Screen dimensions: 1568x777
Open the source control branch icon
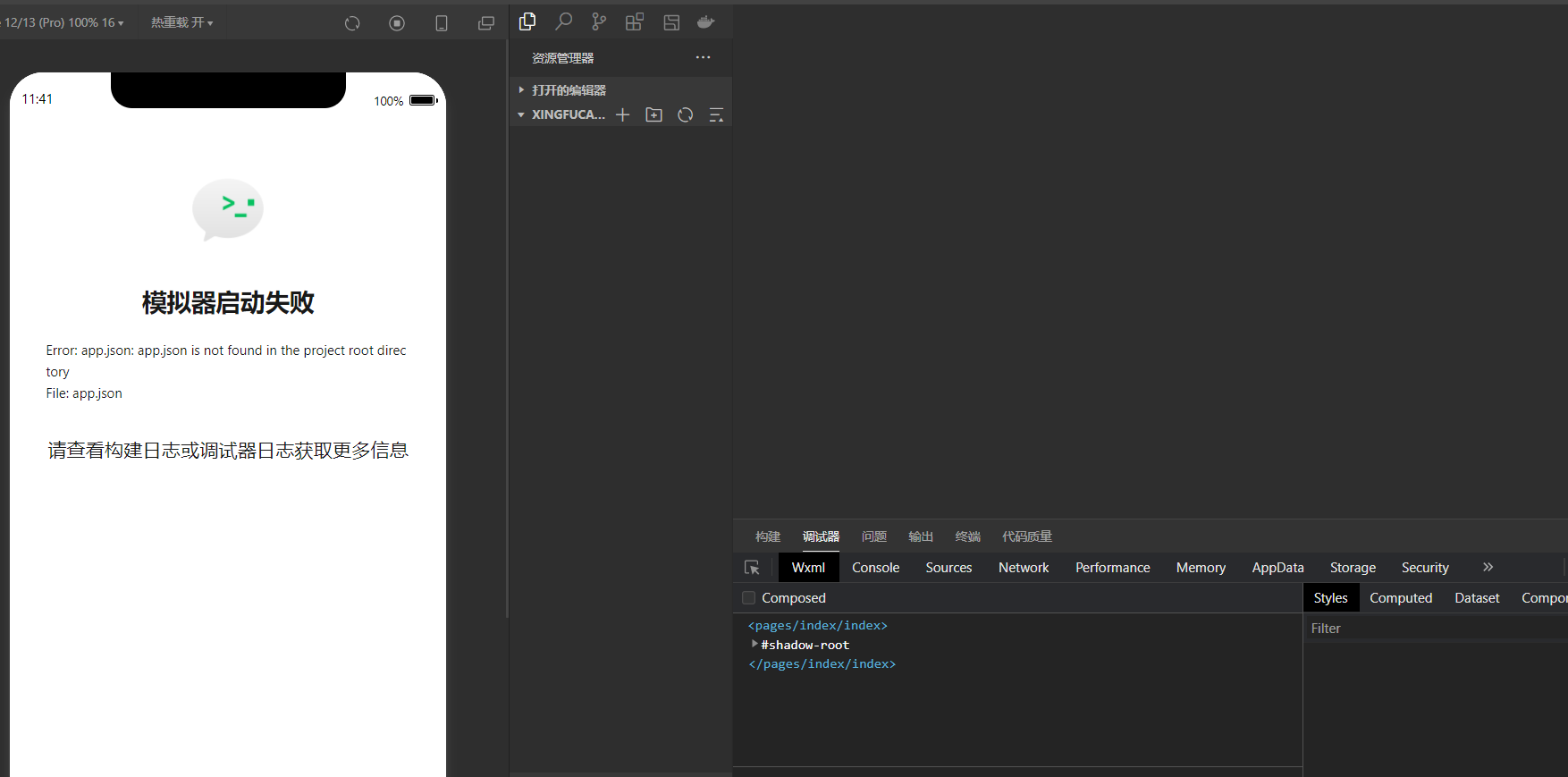(599, 21)
